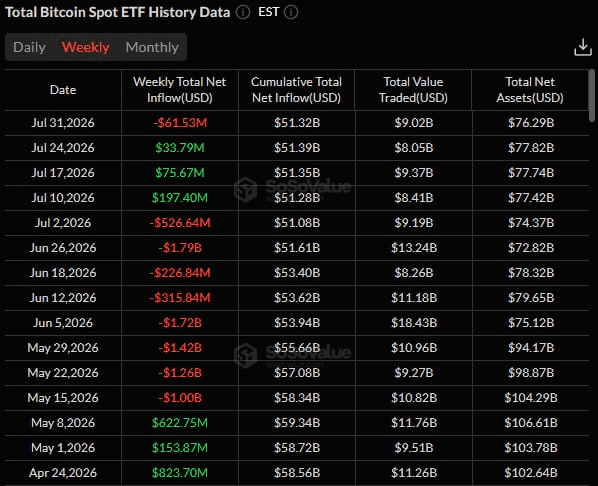Click the $58.72B cumulative inflow value
Image resolution: width=598 pixels, height=486 pixels.
(297, 448)
